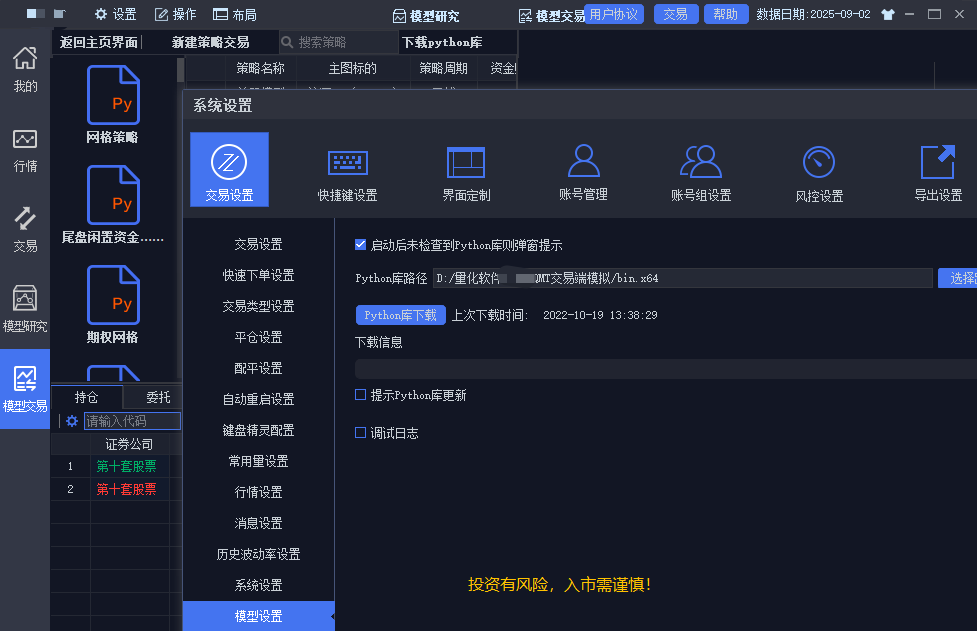Viewport: 977px width, 631px height.
Task: Enable 提示Python库更新 checkbox
Action: (361, 395)
